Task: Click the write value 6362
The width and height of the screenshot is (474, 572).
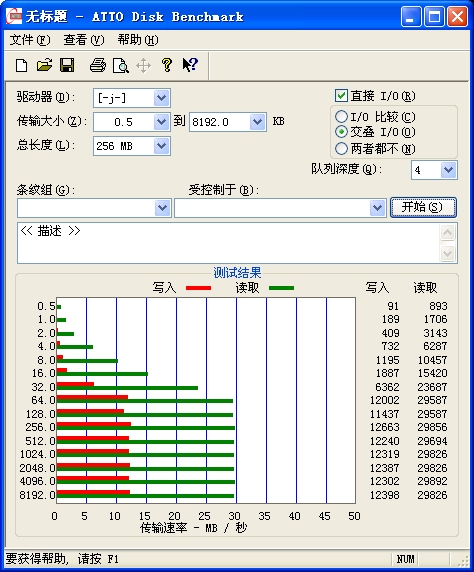Action: tap(387, 387)
